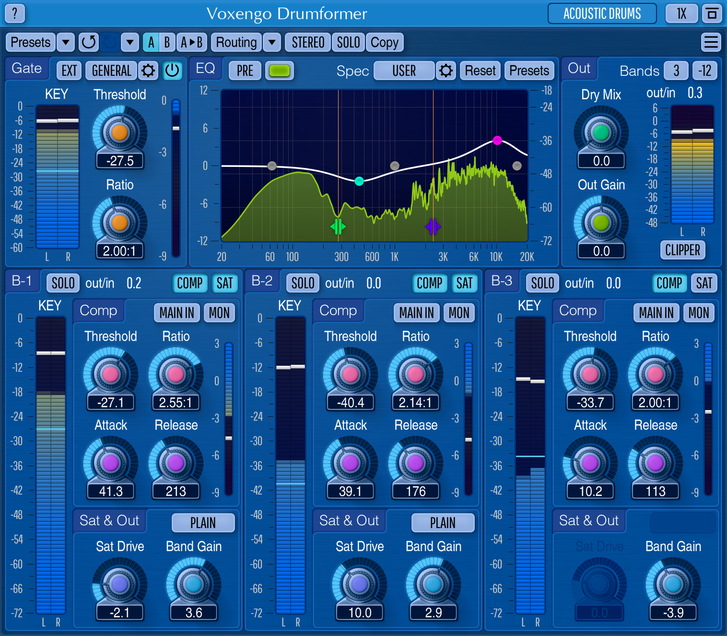This screenshot has width=727, height=636.
Task: Click the EQ Reset button
Action: tap(480, 70)
